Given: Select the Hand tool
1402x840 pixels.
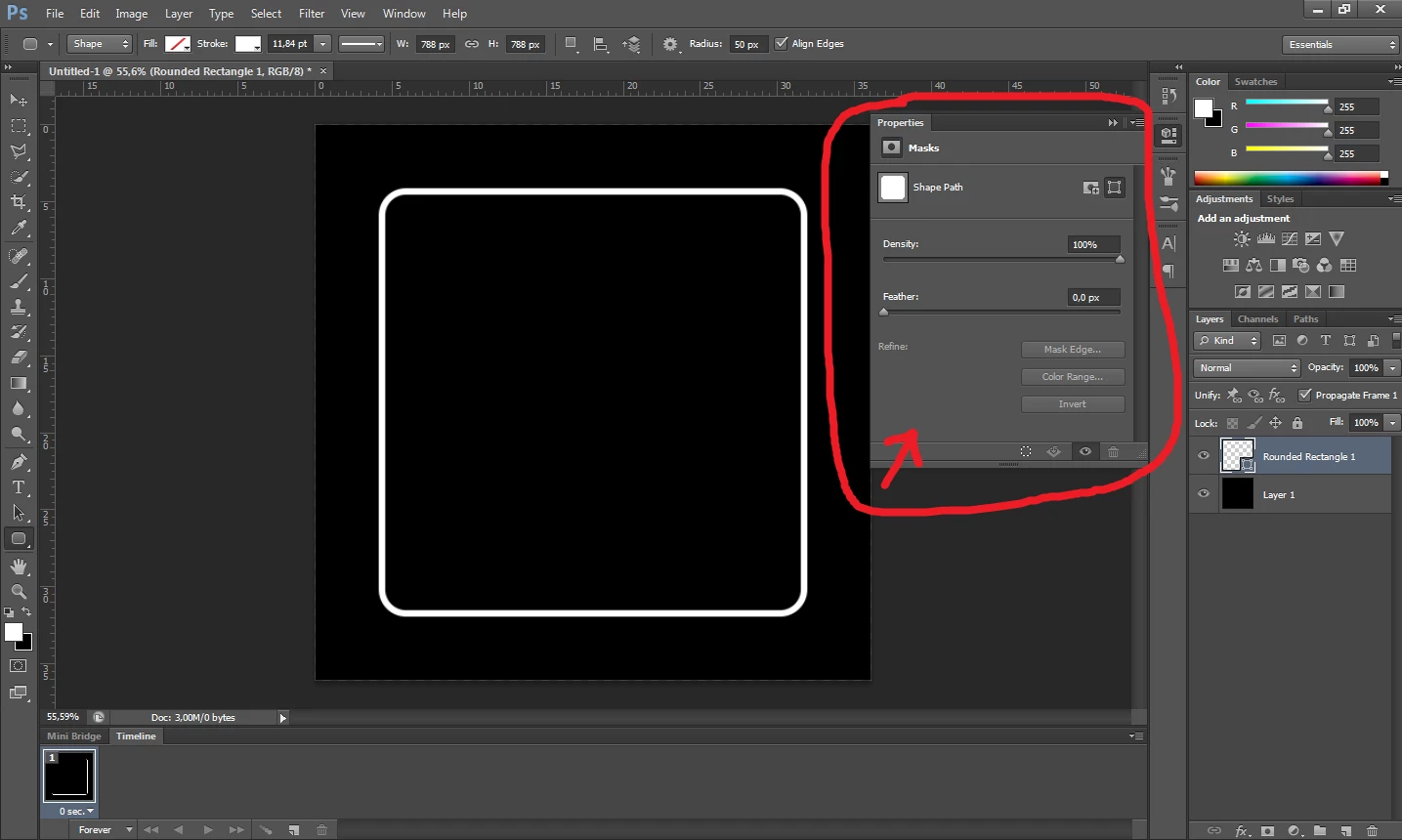Looking at the screenshot, I should pos(19,567).
